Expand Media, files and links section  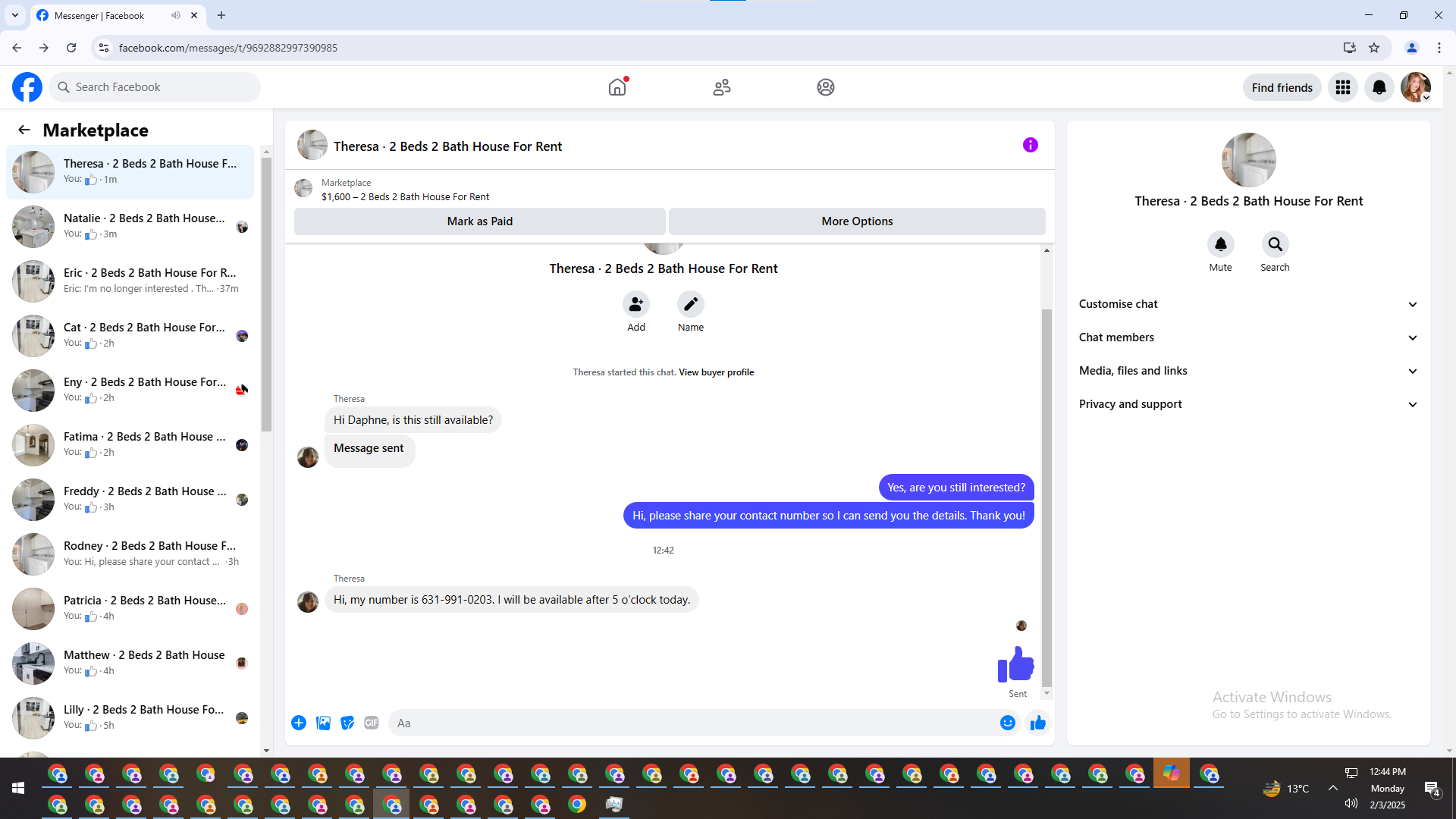1248,371
